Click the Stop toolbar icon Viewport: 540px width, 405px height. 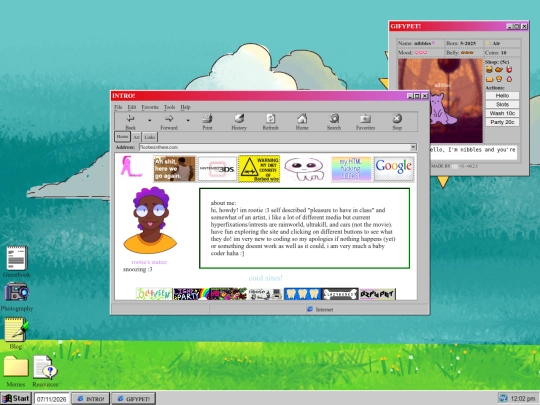[x=397, y=118]
